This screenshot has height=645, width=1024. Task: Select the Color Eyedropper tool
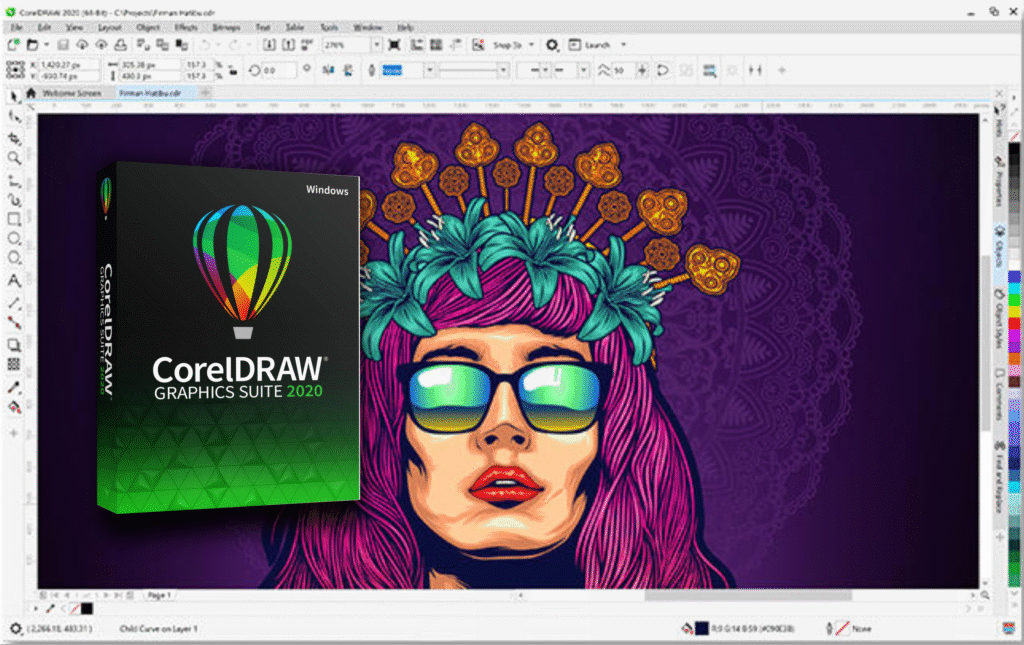point(14,387)
